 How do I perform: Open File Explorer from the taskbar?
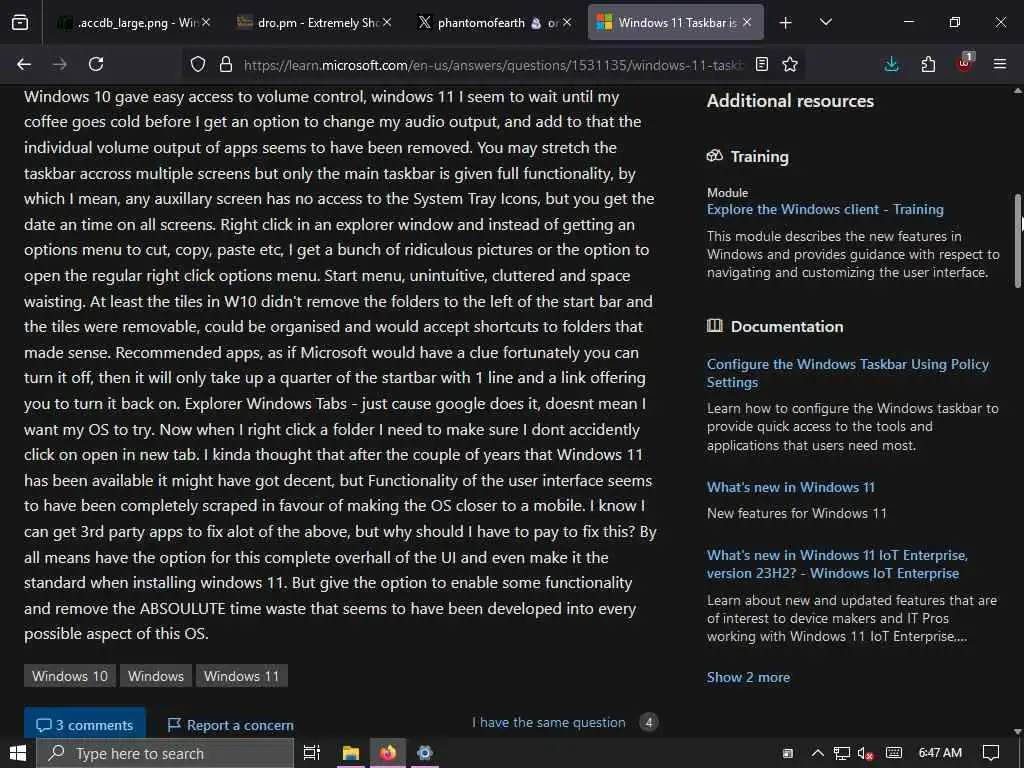351,753
